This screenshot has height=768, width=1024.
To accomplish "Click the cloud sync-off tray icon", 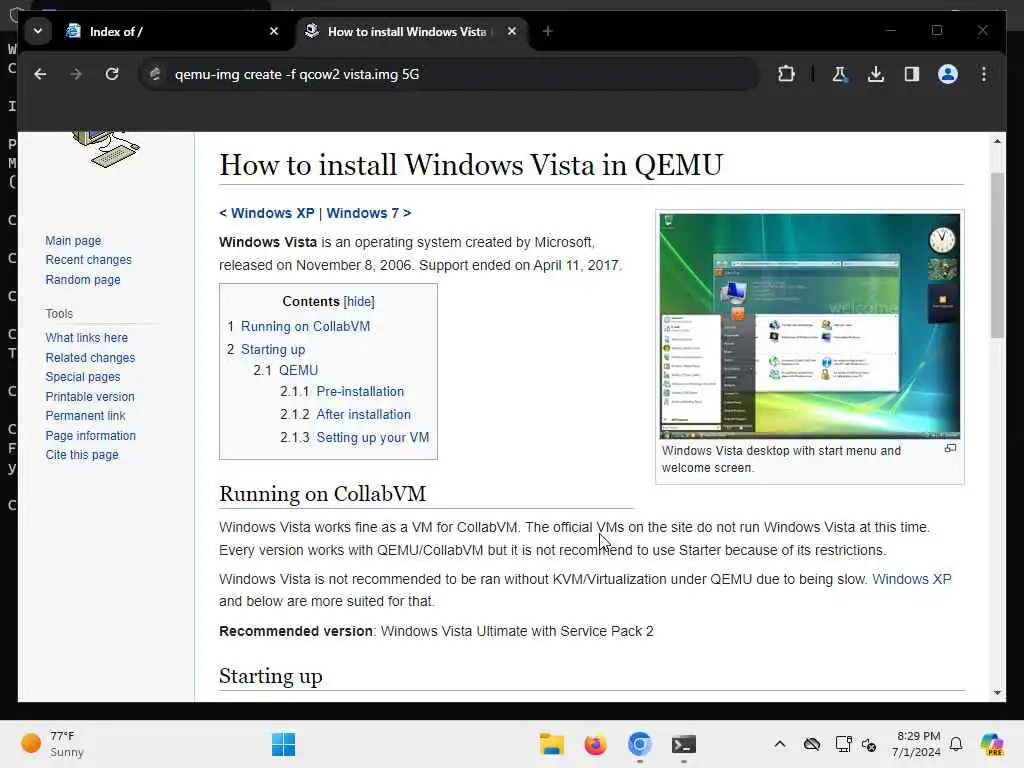I will point(812,744).
